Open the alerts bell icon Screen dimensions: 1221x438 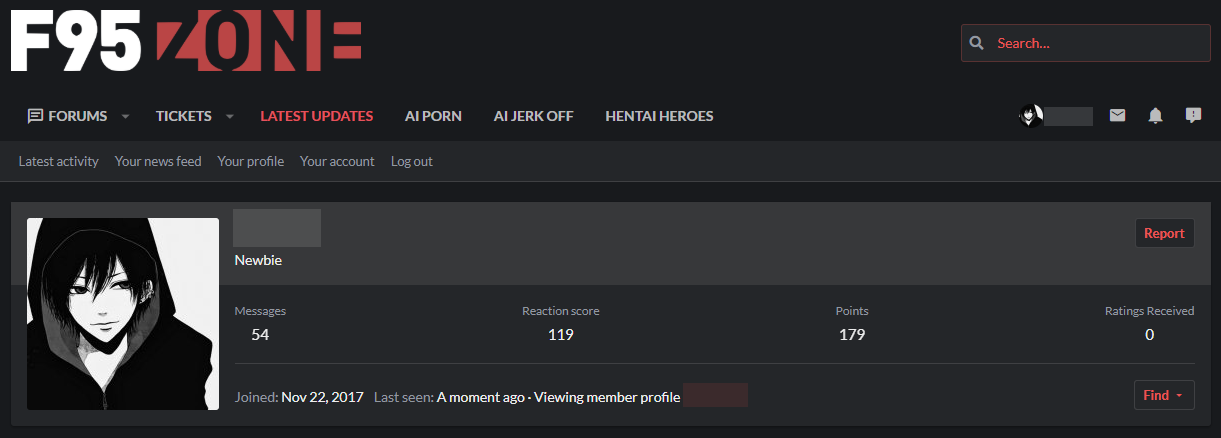point(1155,116)
